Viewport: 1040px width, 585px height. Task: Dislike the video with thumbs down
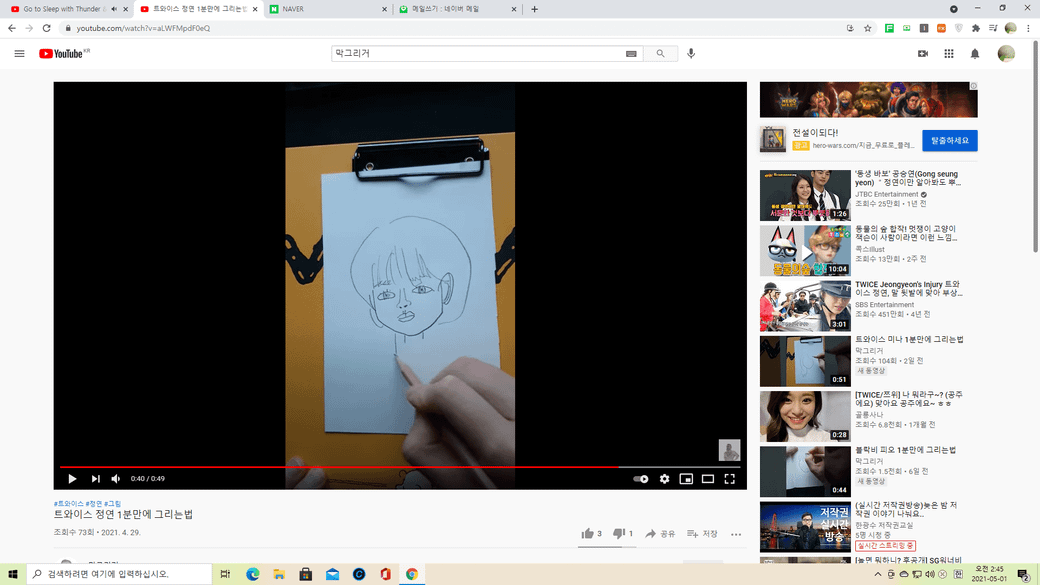pyautogui.click(x=618, y=534)
